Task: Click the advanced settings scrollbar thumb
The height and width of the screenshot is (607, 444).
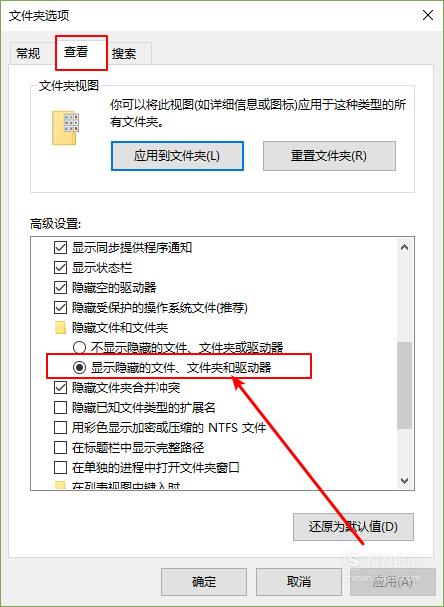Action: click(405, 385)
